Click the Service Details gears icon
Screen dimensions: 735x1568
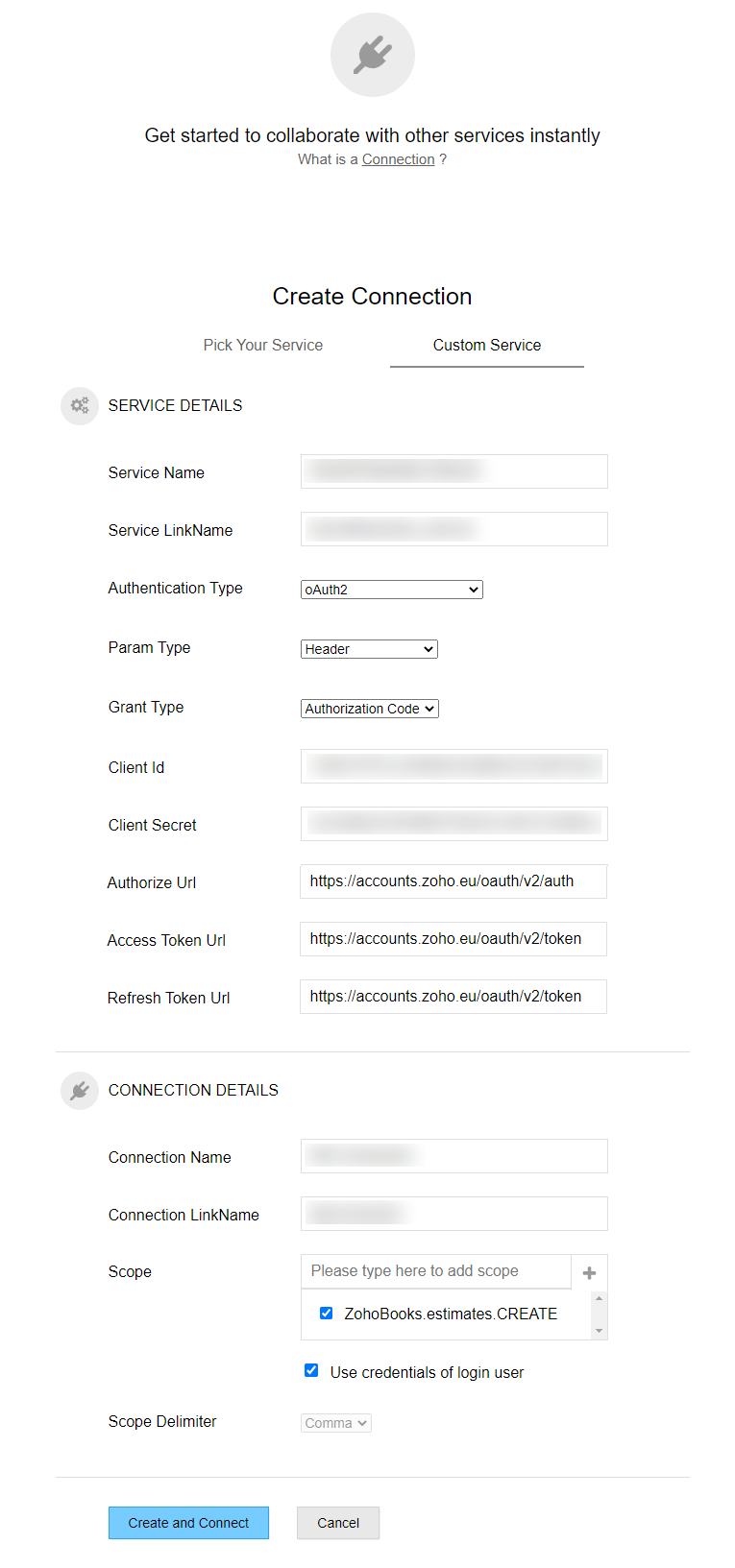(80, 406)
